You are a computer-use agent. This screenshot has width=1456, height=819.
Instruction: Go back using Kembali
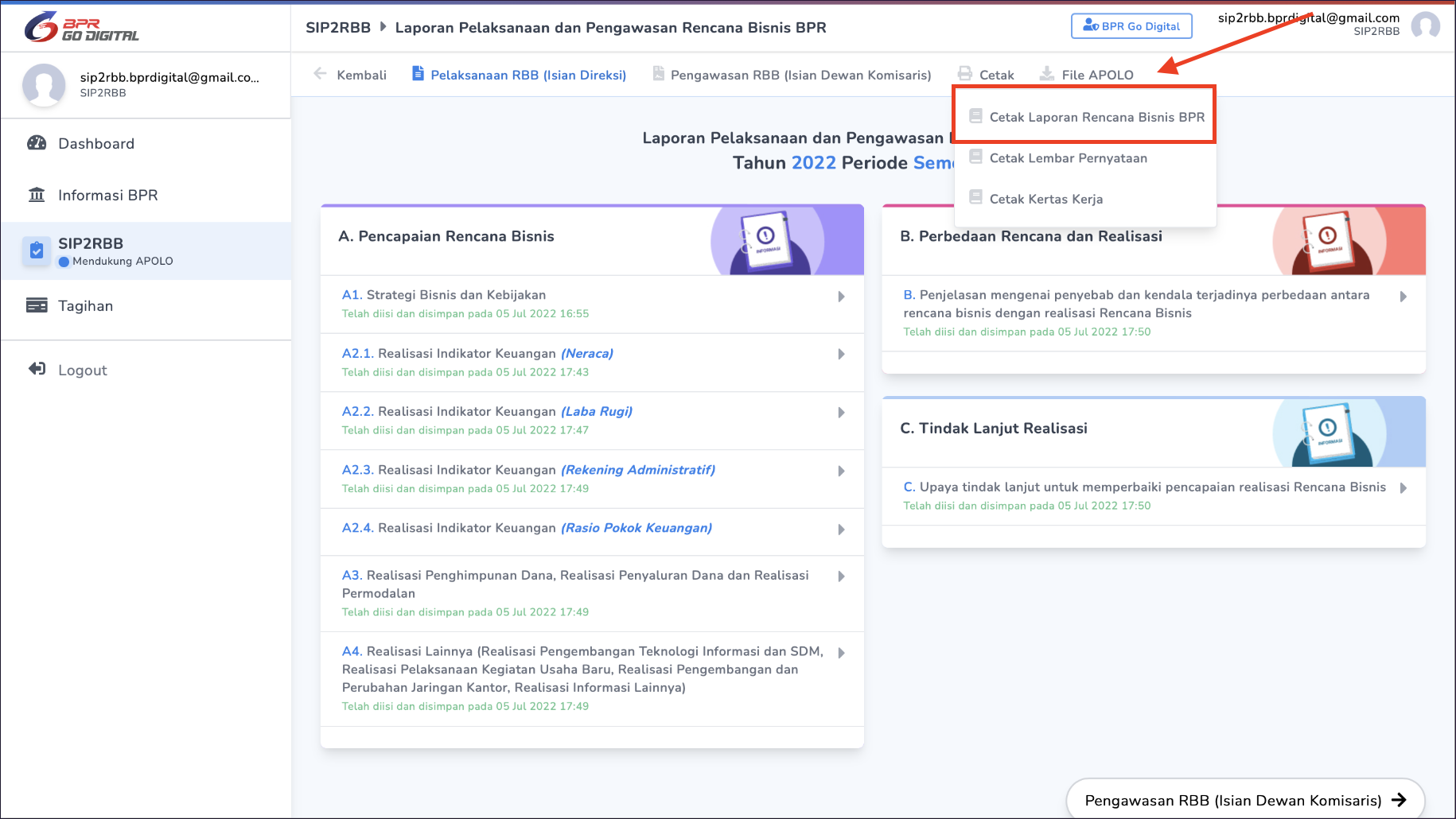coord(350,75)
